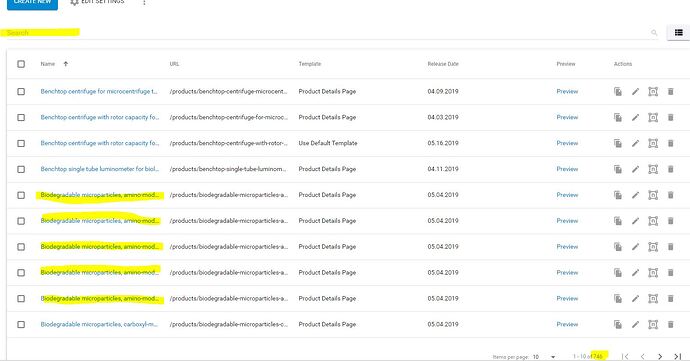This screenshot has width=690, height=361.
Task: Preview the luminometer product row
Action: click(567, 169)
